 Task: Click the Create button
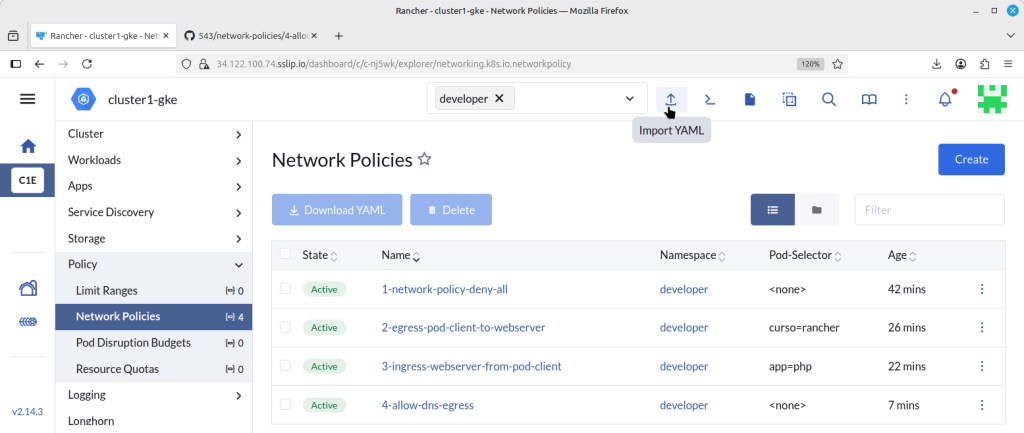pos(971,159)
